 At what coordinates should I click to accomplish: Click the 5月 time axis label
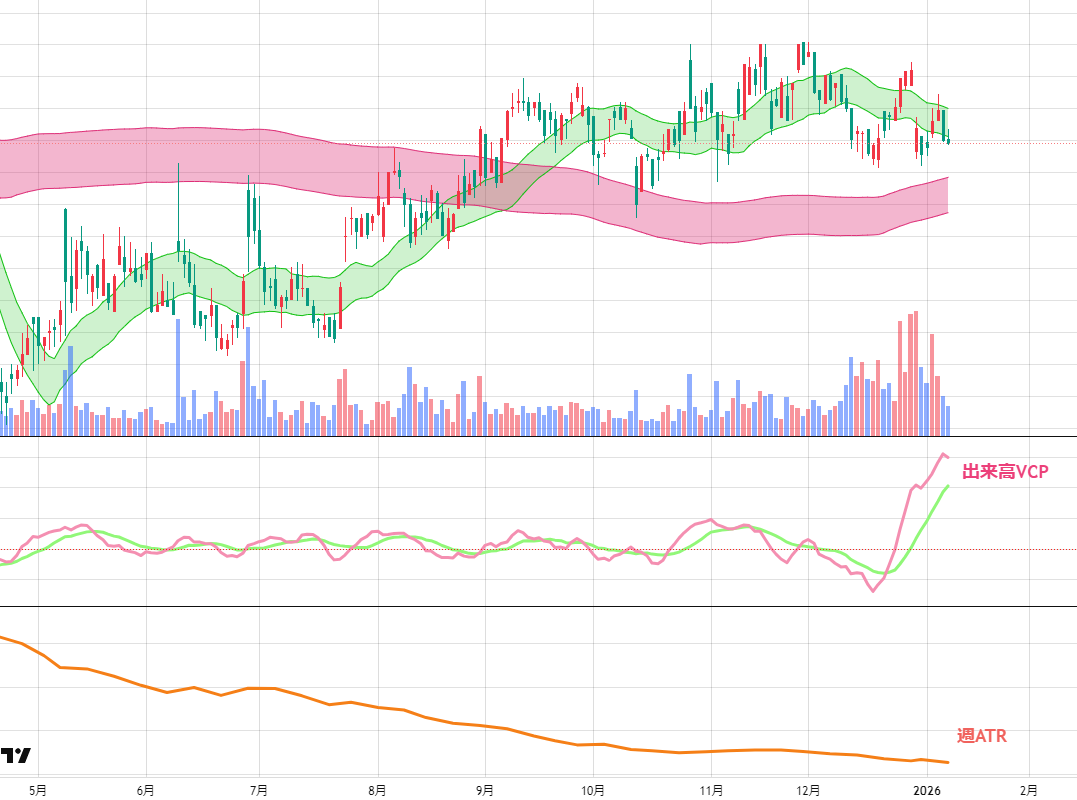pyautogui.click(x=38, y=790)
